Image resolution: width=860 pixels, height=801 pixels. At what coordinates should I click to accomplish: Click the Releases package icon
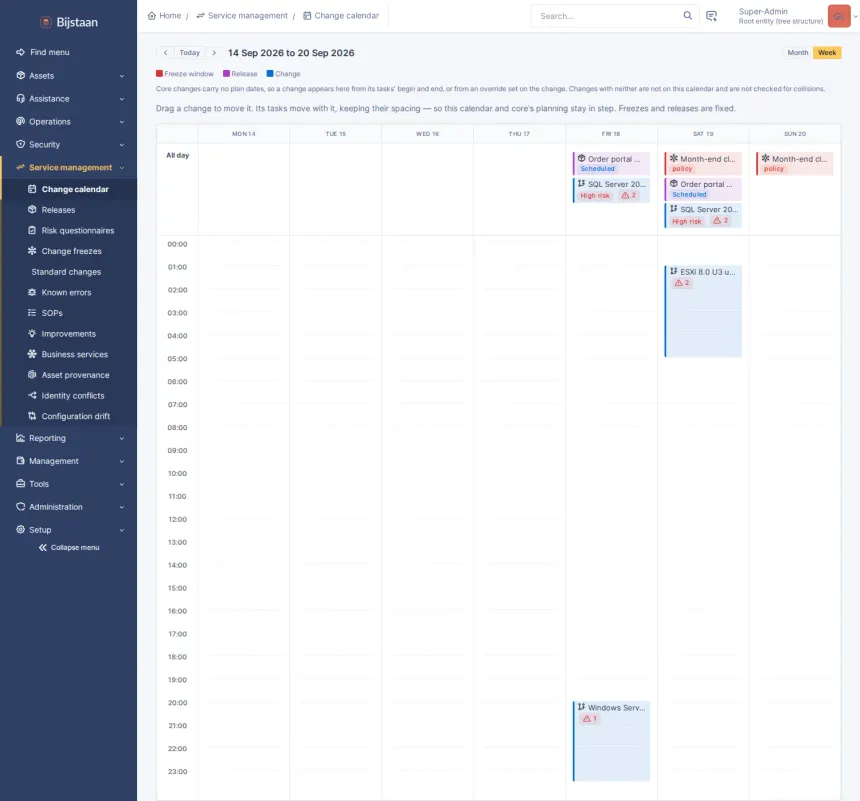tap(32, 210)
